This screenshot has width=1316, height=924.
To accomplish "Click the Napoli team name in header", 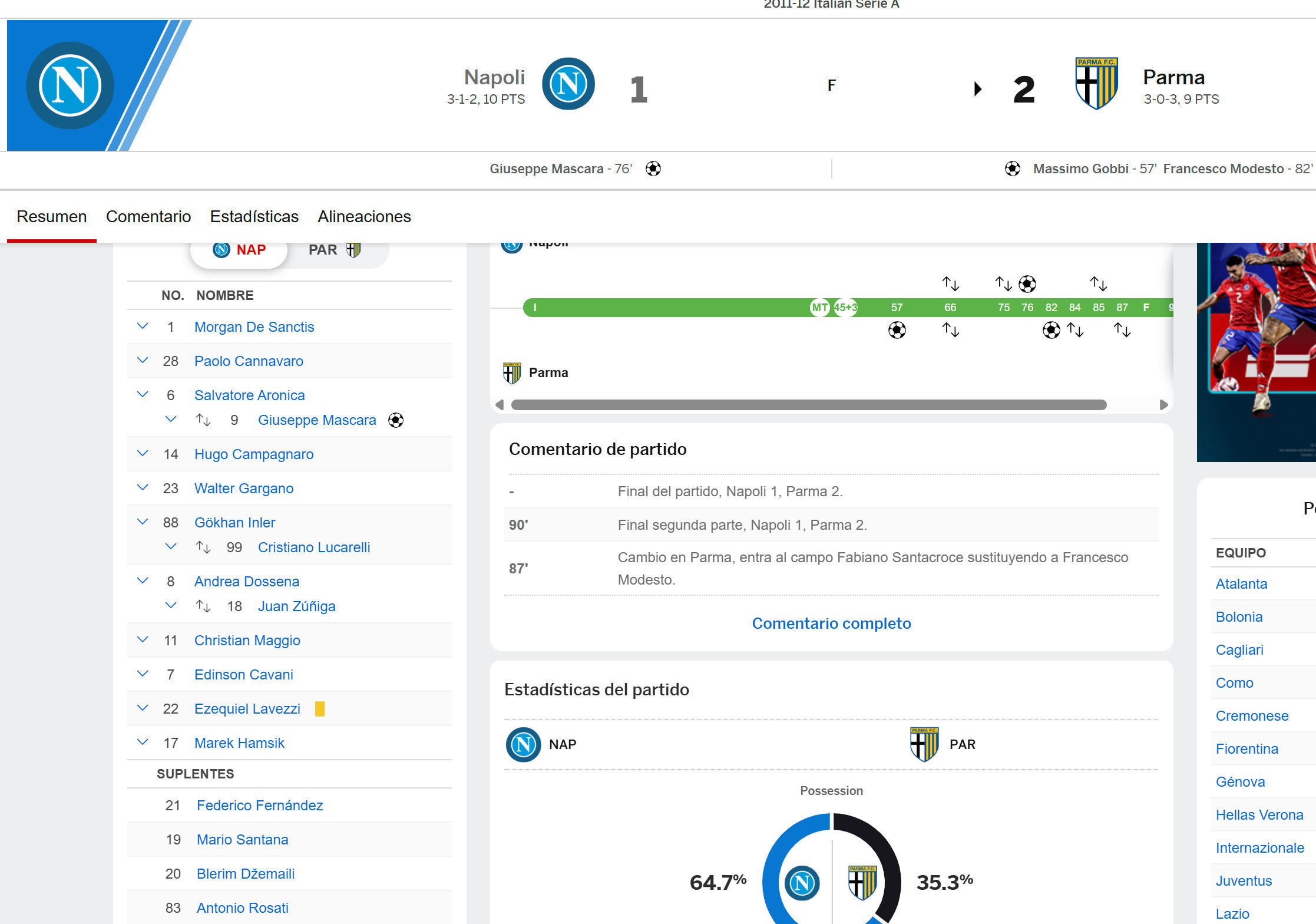I will 494,77.
